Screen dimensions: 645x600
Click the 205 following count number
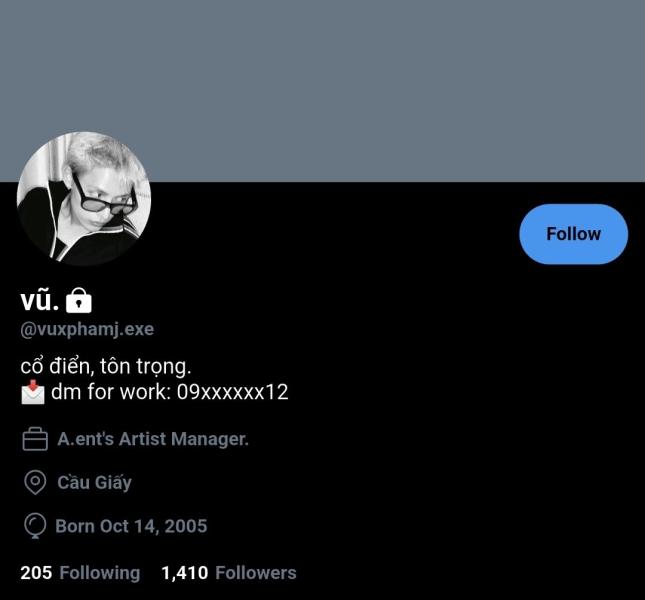tap(36, 573)
